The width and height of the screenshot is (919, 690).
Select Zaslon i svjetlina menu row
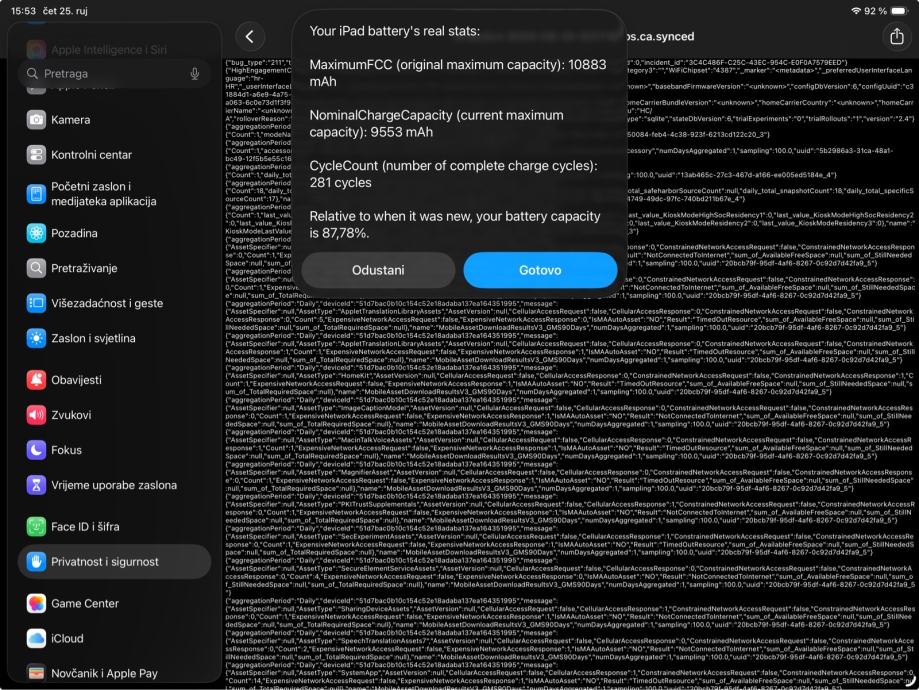(x=114, y=339)
